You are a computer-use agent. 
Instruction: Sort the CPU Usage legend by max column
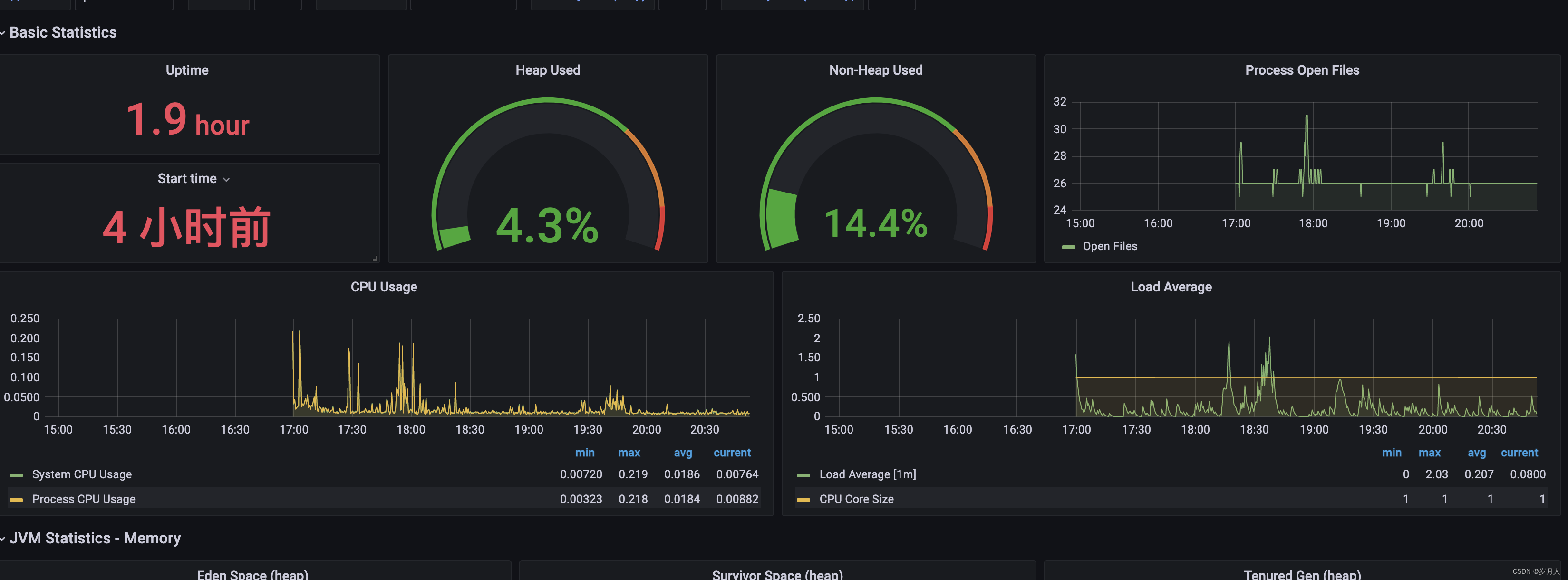tap(629, 453)
